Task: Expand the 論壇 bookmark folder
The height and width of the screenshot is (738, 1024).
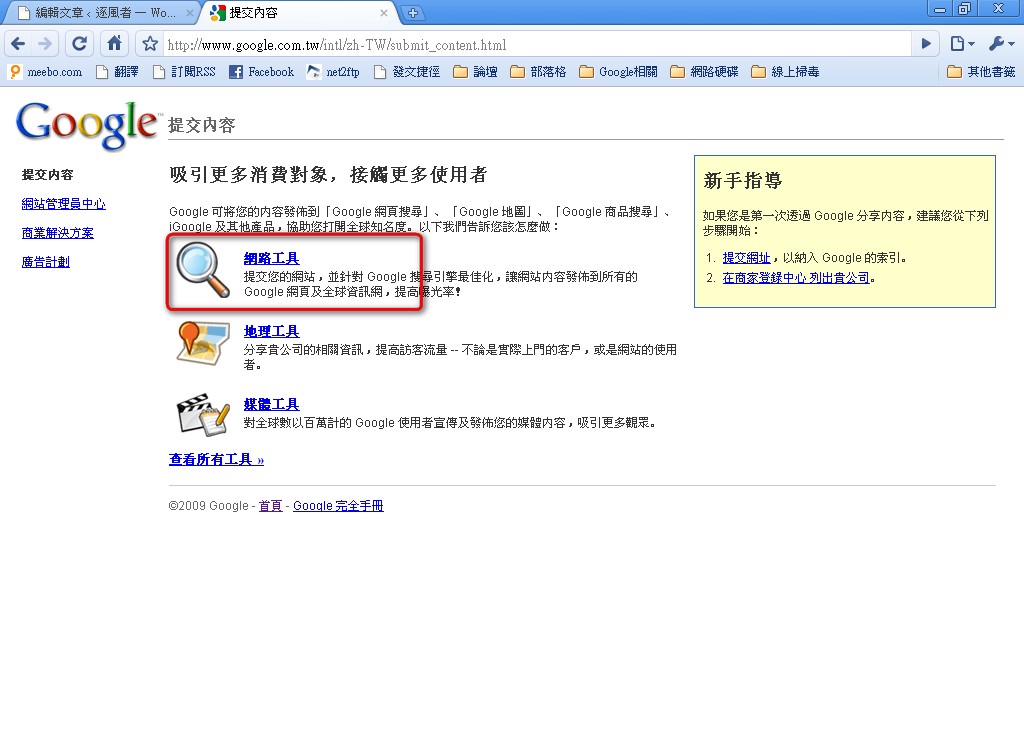Action: (x=475, y=72)
